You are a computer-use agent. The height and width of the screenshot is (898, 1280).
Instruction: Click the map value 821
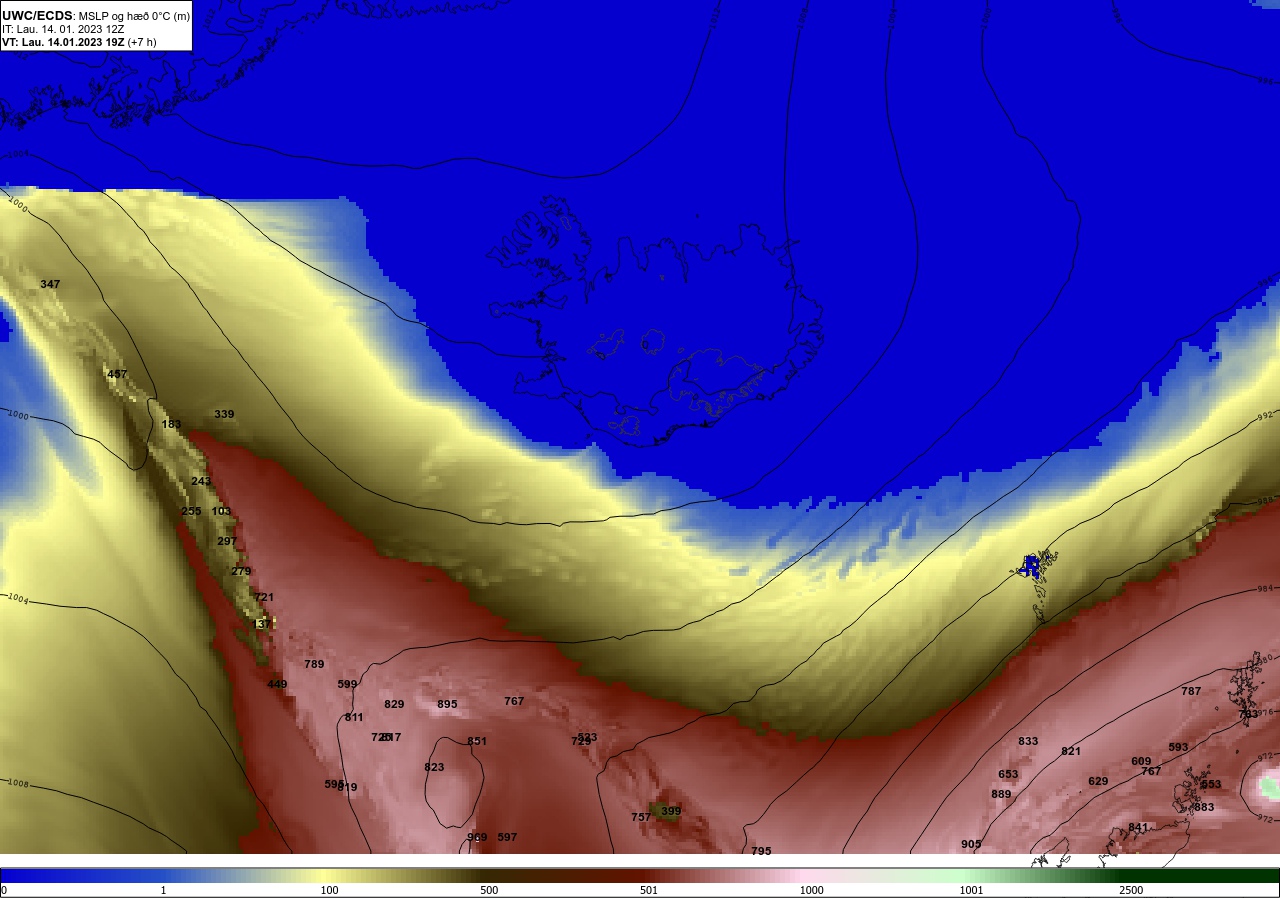tap(1071, 751)
